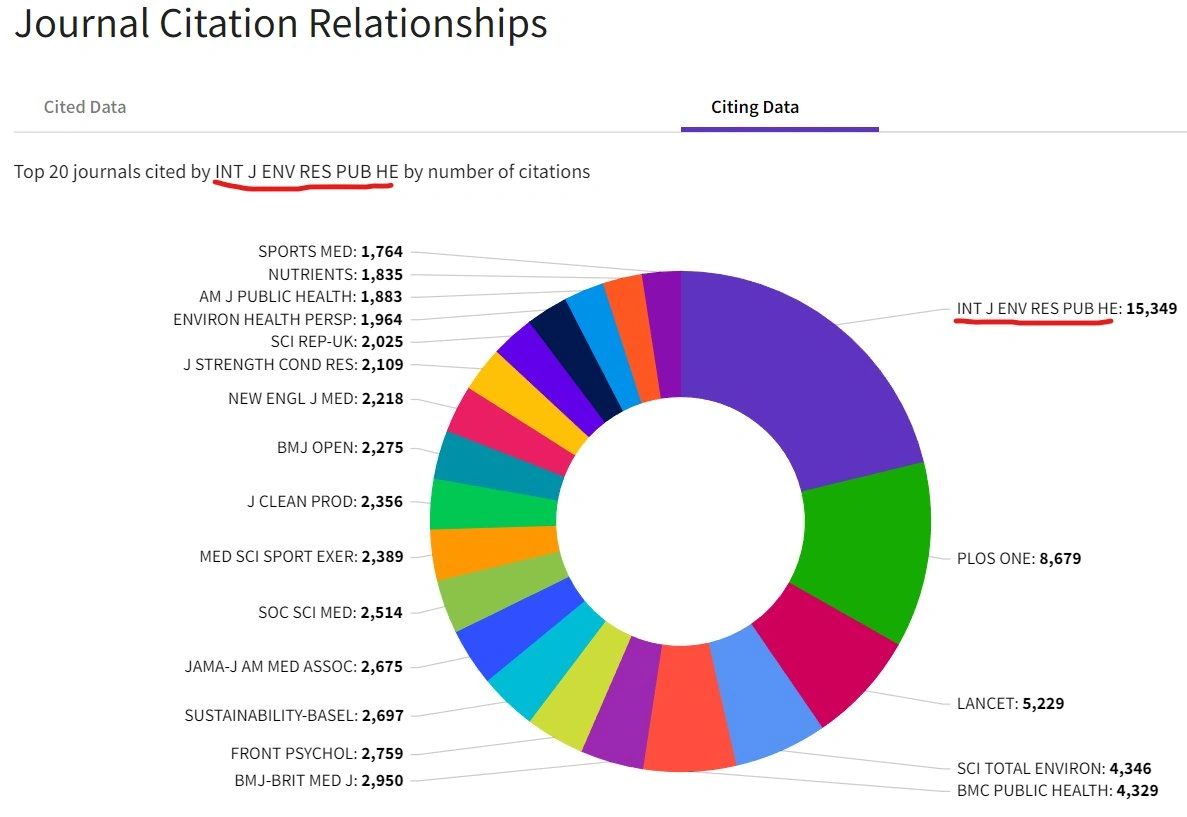
Task: Click the PLOS ONE: 8,679 label
Action: (x=1018, y=559)
